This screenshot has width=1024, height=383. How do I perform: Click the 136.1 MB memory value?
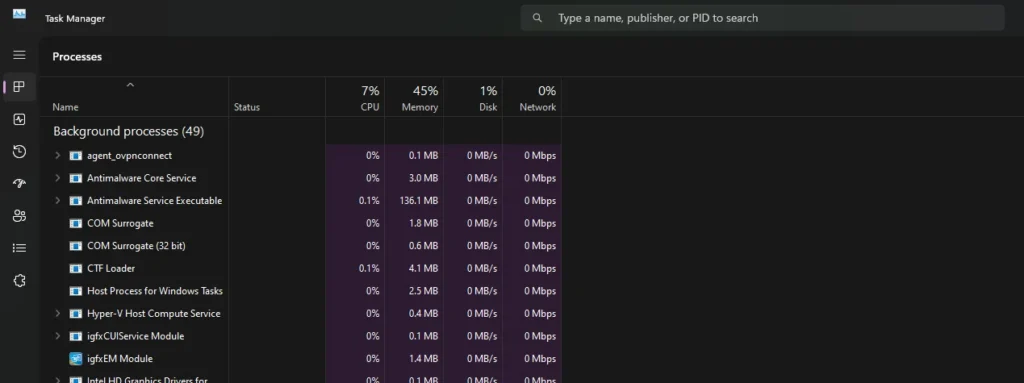419,201
